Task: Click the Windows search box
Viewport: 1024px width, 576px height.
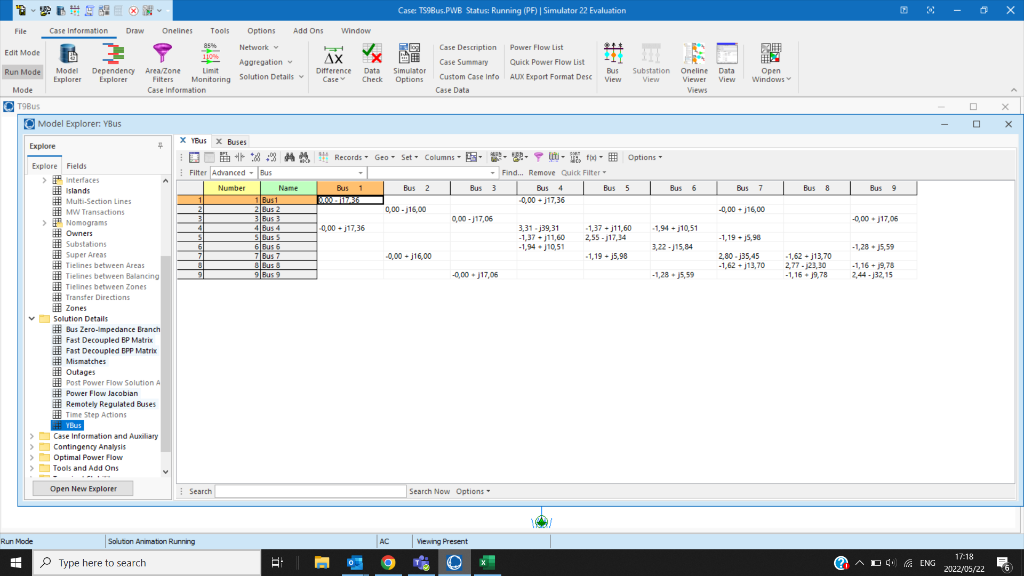Action: pyautogui.click(x=147, y=562)
